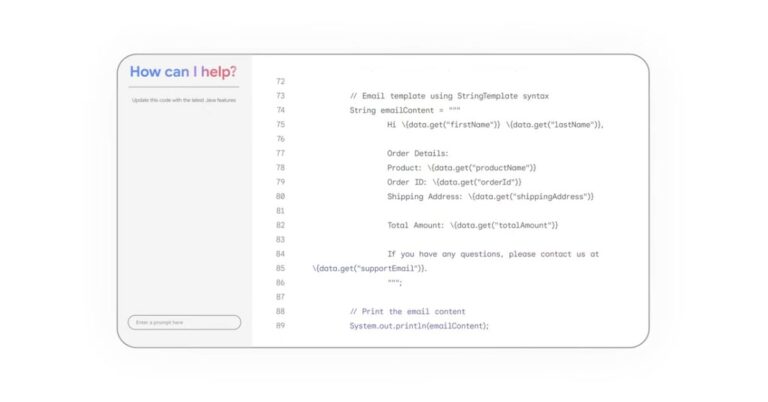Click line number 89 in the gutter

click(x=280, y=326)
